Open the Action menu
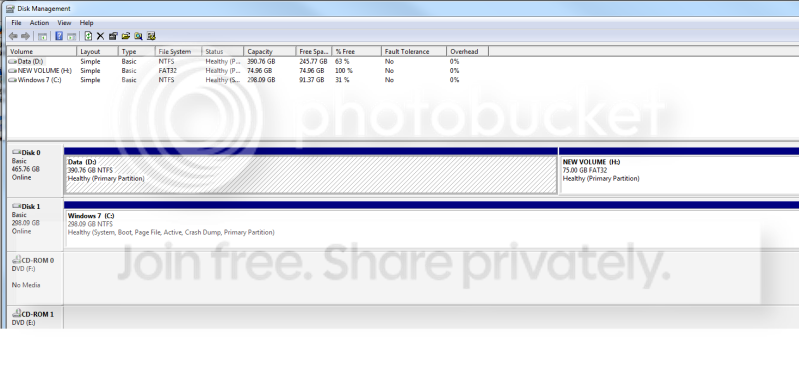The height and width of the screenshot is (370, 799). 39,23
